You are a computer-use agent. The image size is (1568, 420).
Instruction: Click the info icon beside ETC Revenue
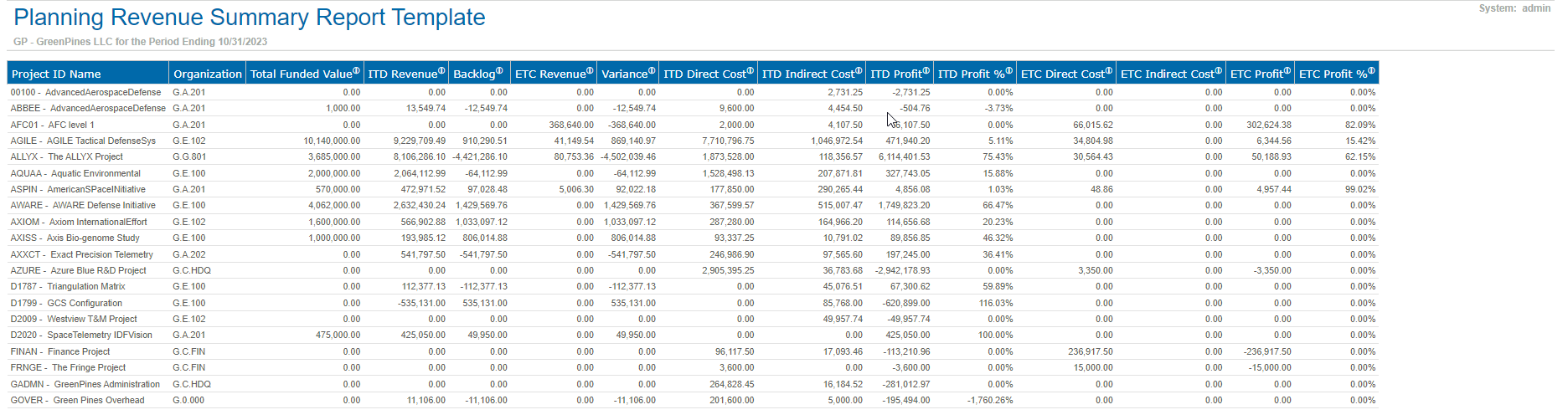point(590,71)
